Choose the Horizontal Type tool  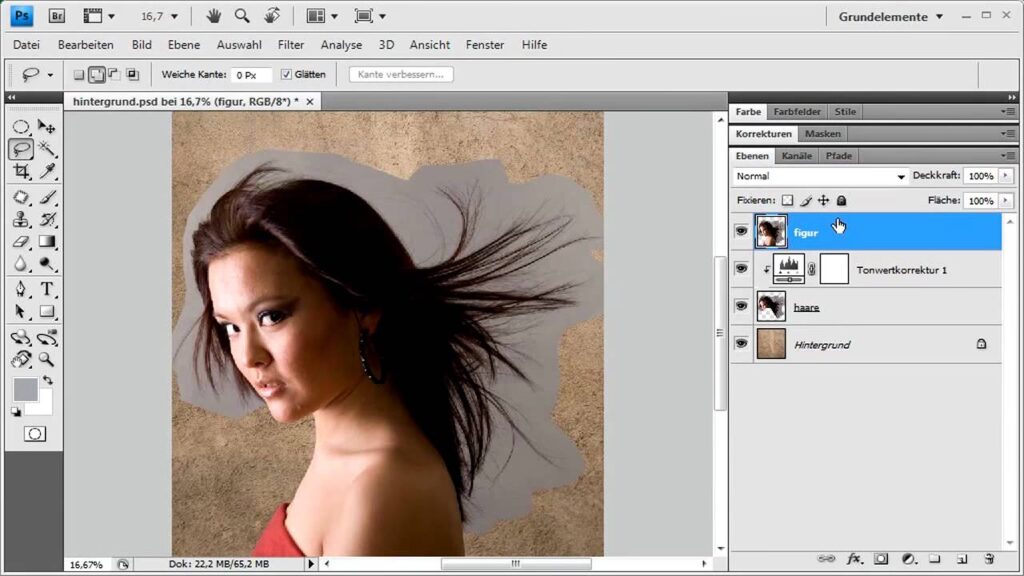click(46, 289)
